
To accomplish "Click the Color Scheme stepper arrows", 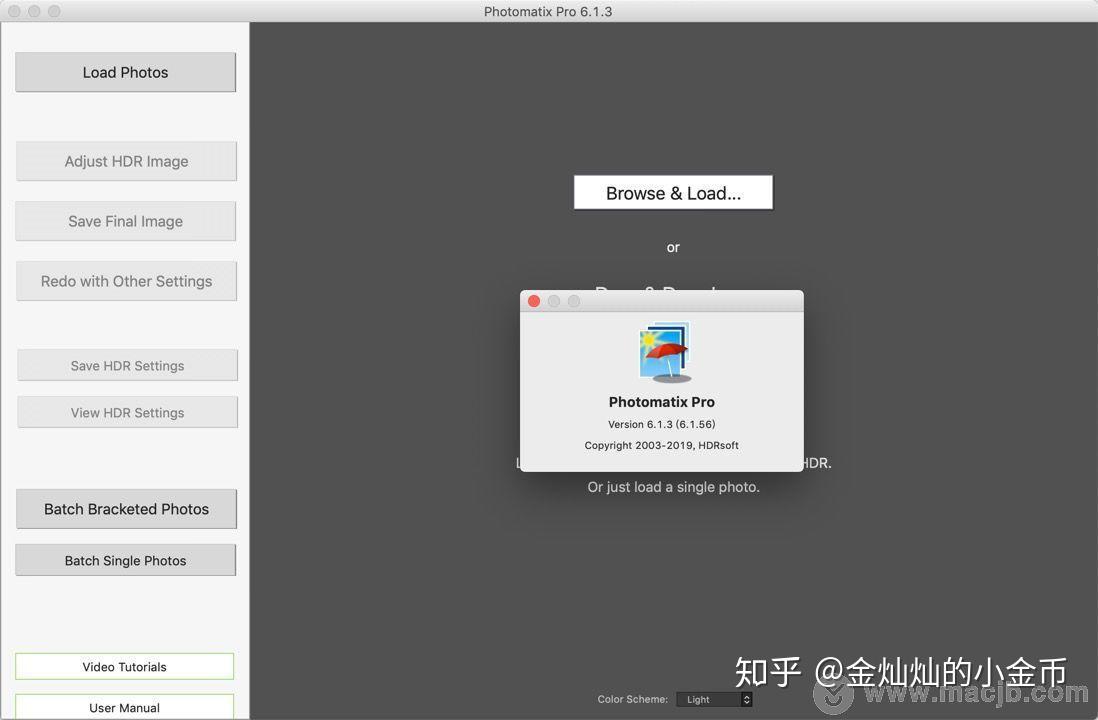I will click(747, 699).
